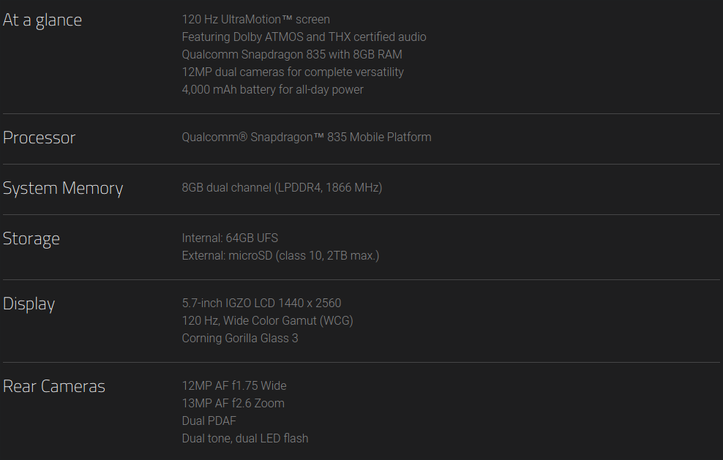
Task: Click the 'Display' section heading
Action: pos(29,304)
